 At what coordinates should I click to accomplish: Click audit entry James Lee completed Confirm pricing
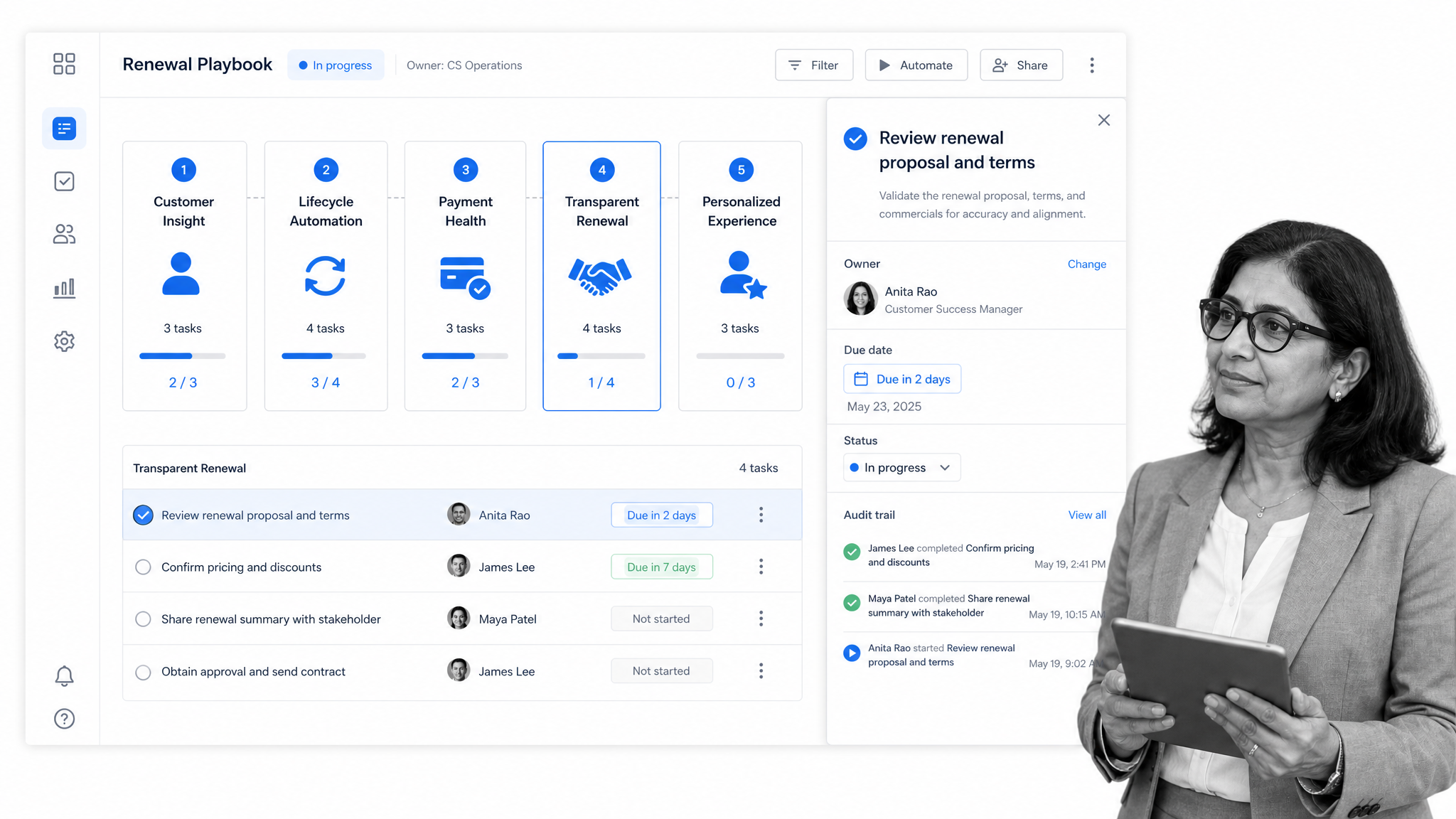click(975, 555)
